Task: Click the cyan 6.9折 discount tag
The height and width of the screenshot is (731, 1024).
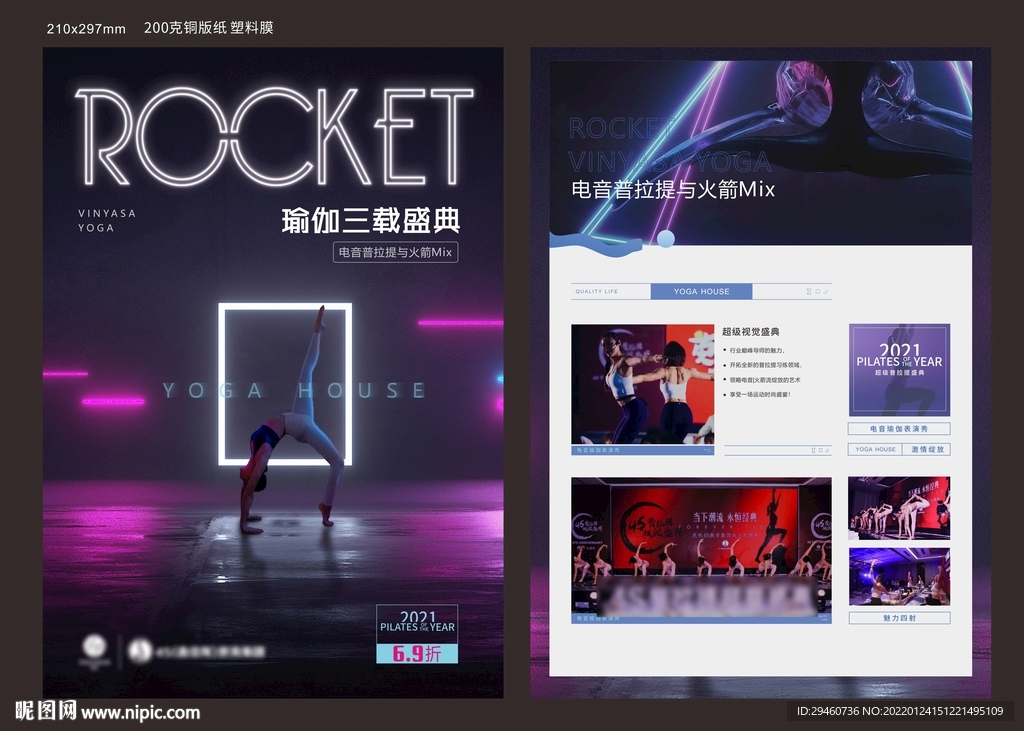Action: tap(417, 653)
